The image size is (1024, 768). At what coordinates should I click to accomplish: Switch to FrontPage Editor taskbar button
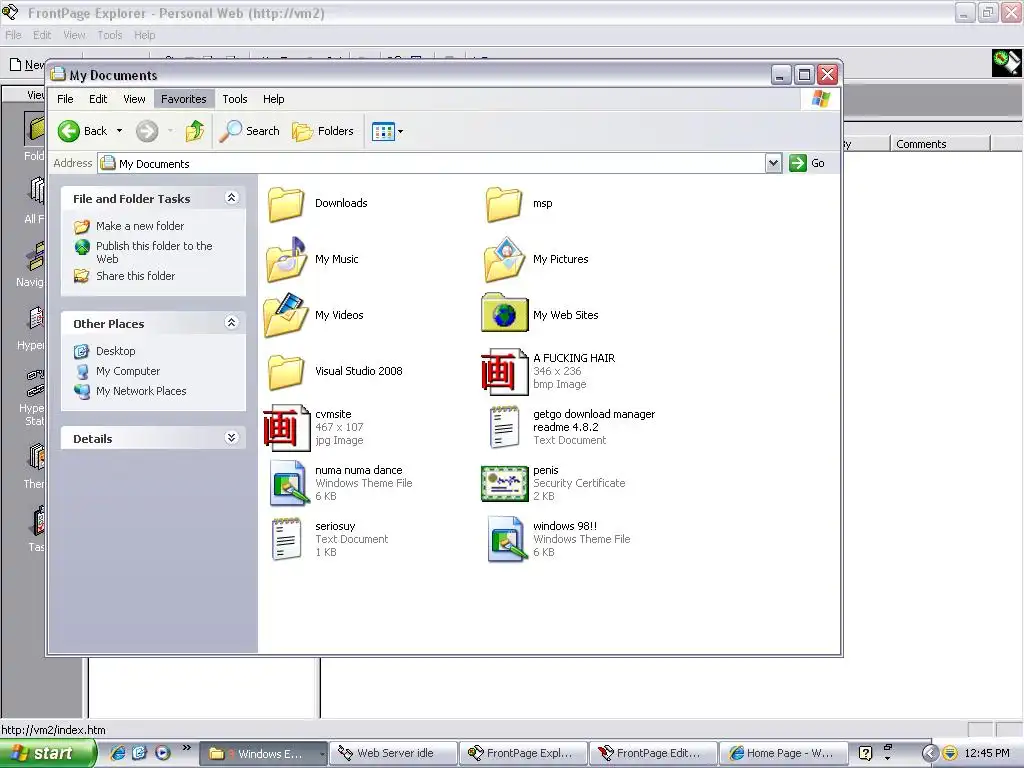coord(652,754)
